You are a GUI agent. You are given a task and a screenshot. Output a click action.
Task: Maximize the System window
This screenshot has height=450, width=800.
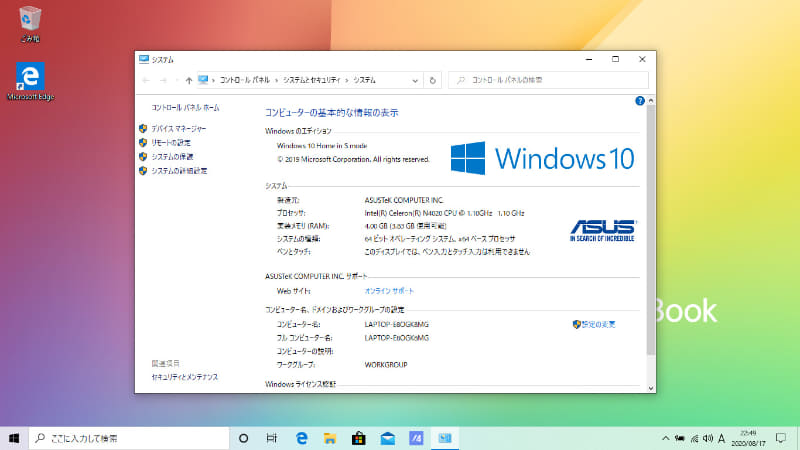615,59
